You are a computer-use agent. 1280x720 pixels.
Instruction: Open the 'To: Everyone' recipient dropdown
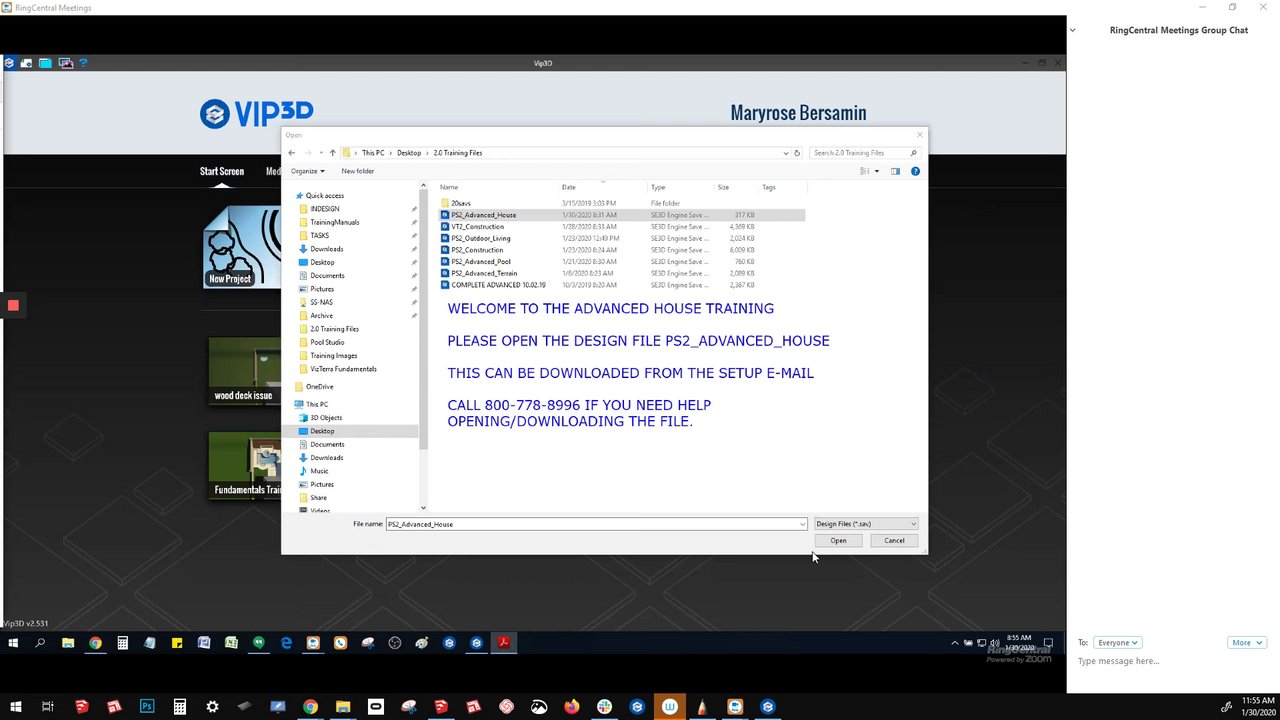(1117, 643)
